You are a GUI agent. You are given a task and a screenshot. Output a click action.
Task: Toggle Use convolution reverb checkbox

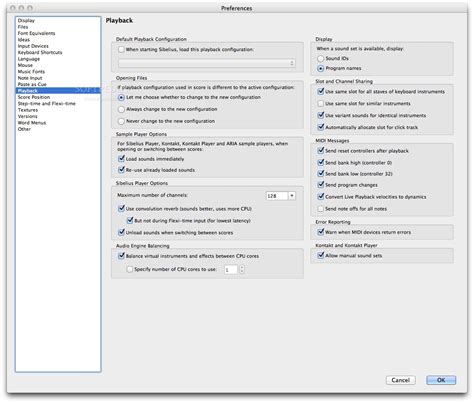tap(121, 209)
